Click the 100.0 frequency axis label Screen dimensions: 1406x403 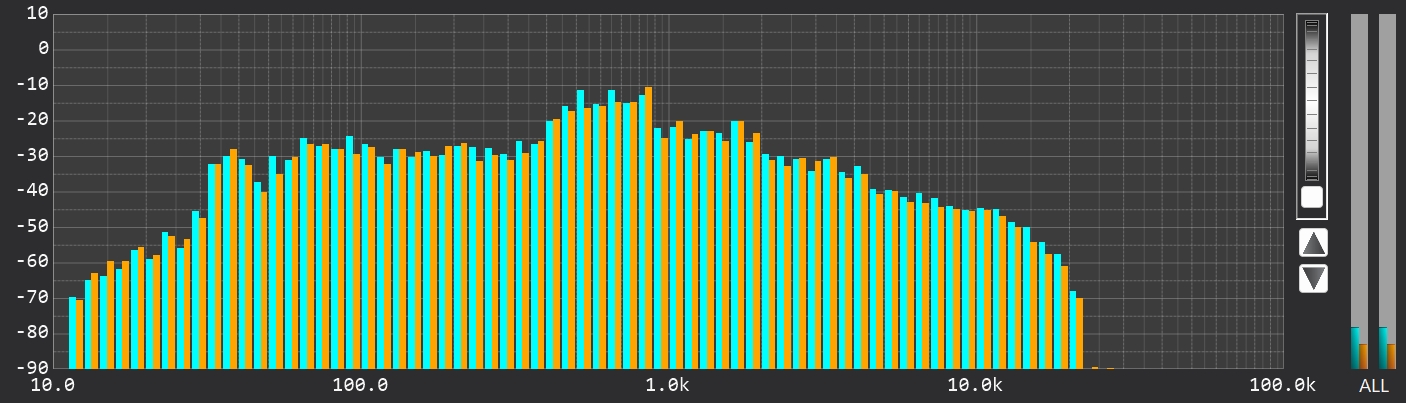pyautogui.click(x=360, y=386)
